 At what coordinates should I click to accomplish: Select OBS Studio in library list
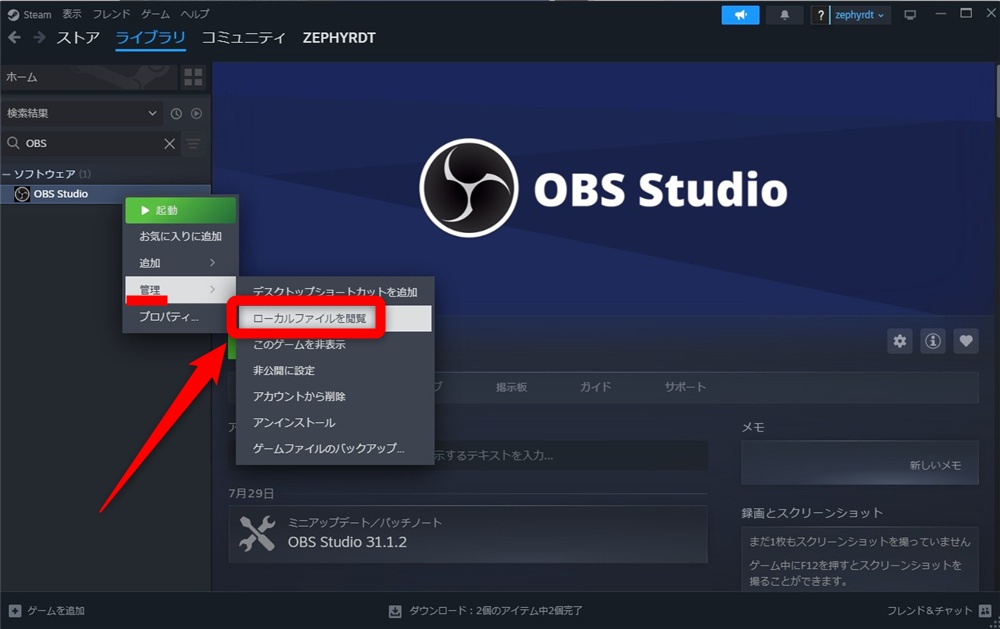point(105,194)
